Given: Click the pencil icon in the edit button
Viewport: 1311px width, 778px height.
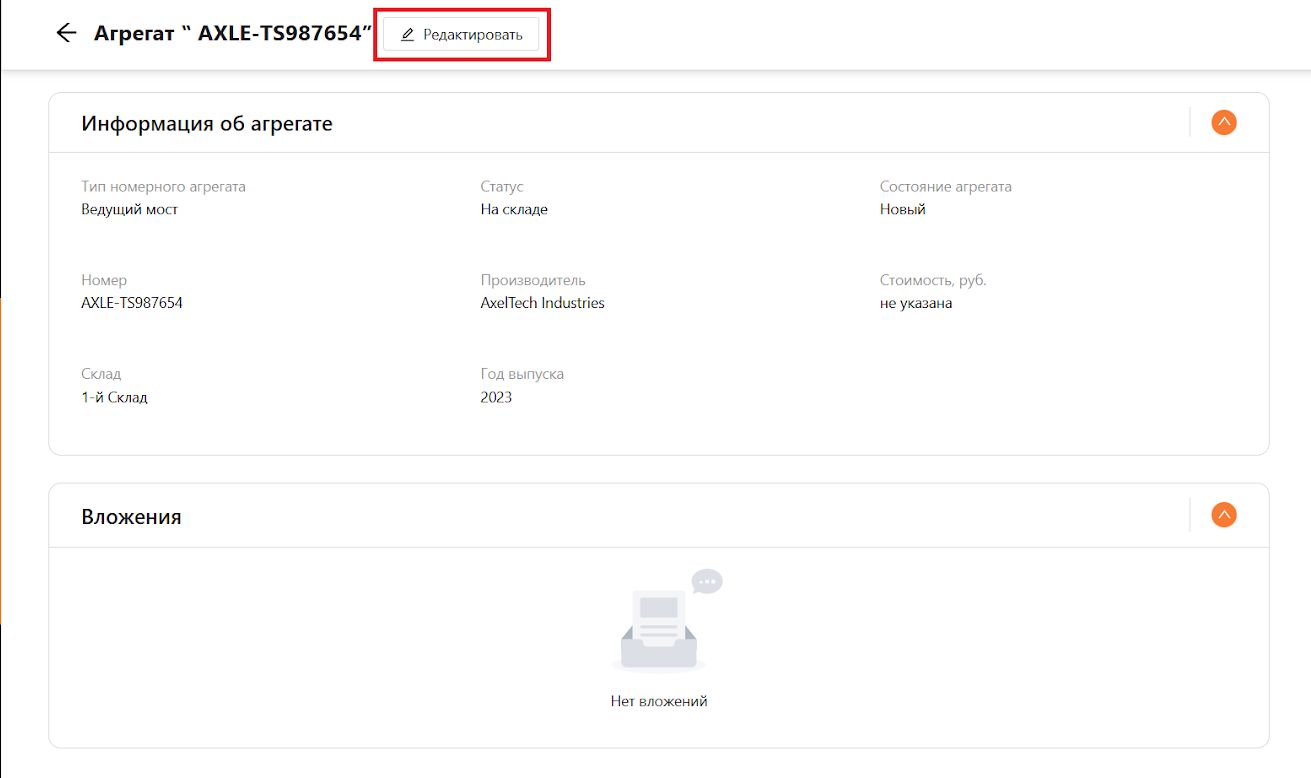Looking at the screenshot, I should pos(407,35).
